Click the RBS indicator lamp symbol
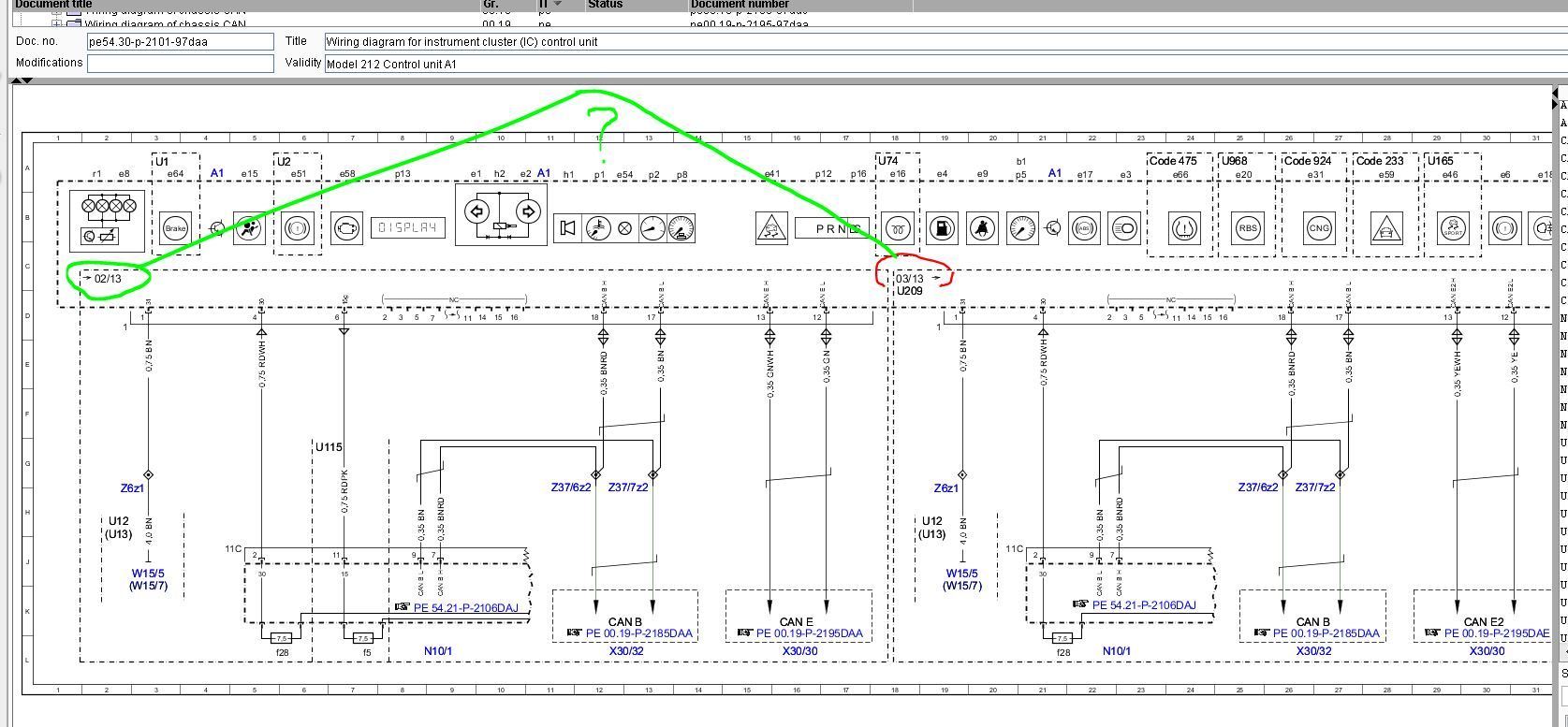The image size is (1568, 727). [x=1248, y=228]
